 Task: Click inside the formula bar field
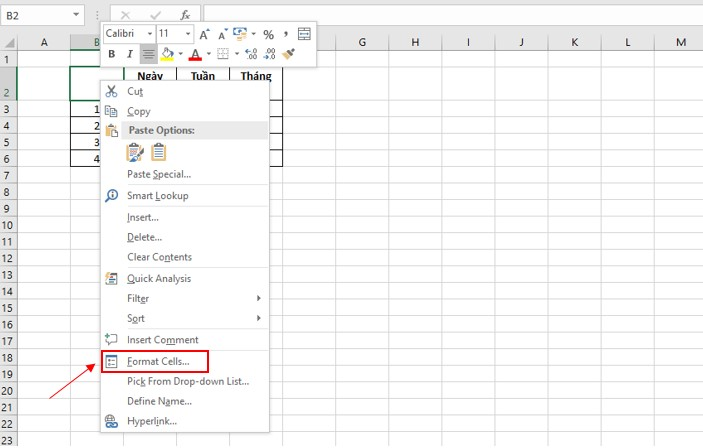pyautogui.click(x=453, y=16)
